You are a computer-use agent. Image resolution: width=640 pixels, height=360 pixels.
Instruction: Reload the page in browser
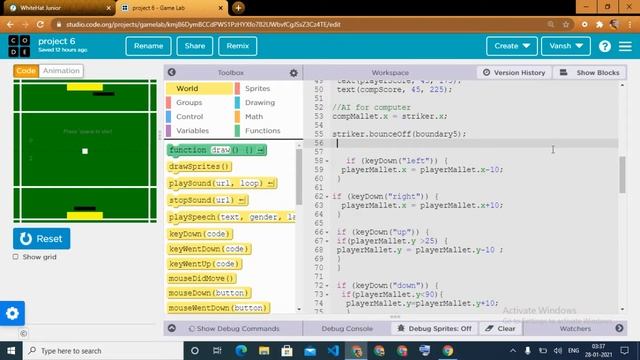(x=40, y=24)
